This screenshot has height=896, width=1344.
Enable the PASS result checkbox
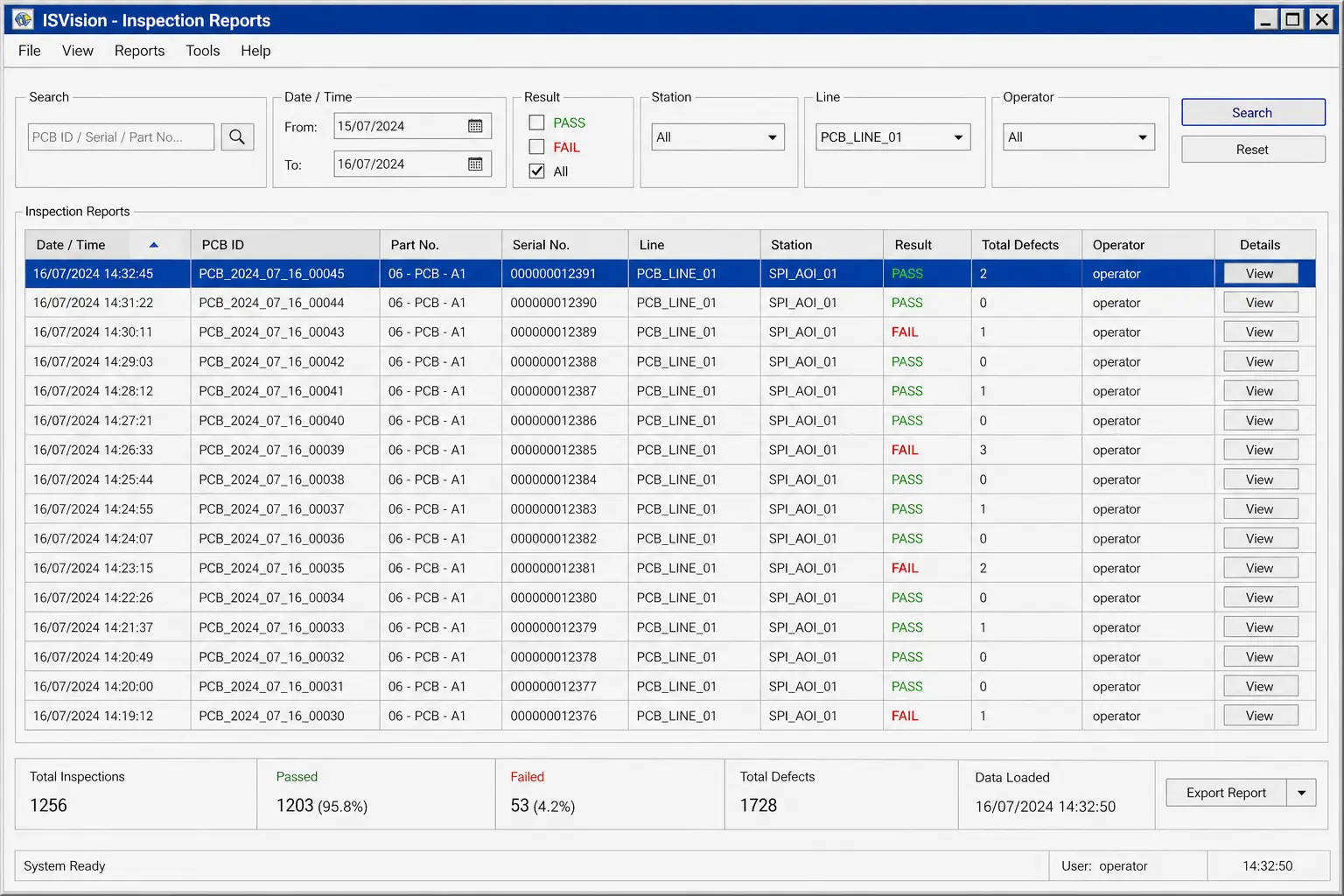(x=537, y=122)
